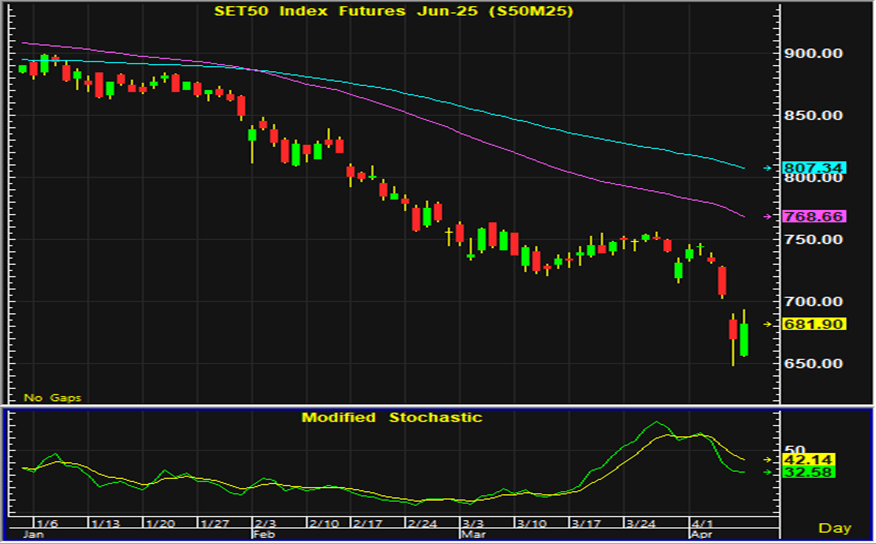The height and width of the screenshot is (544, 876).
Task: Click the green arrow beside 32.58
Action: pos(767,471)
